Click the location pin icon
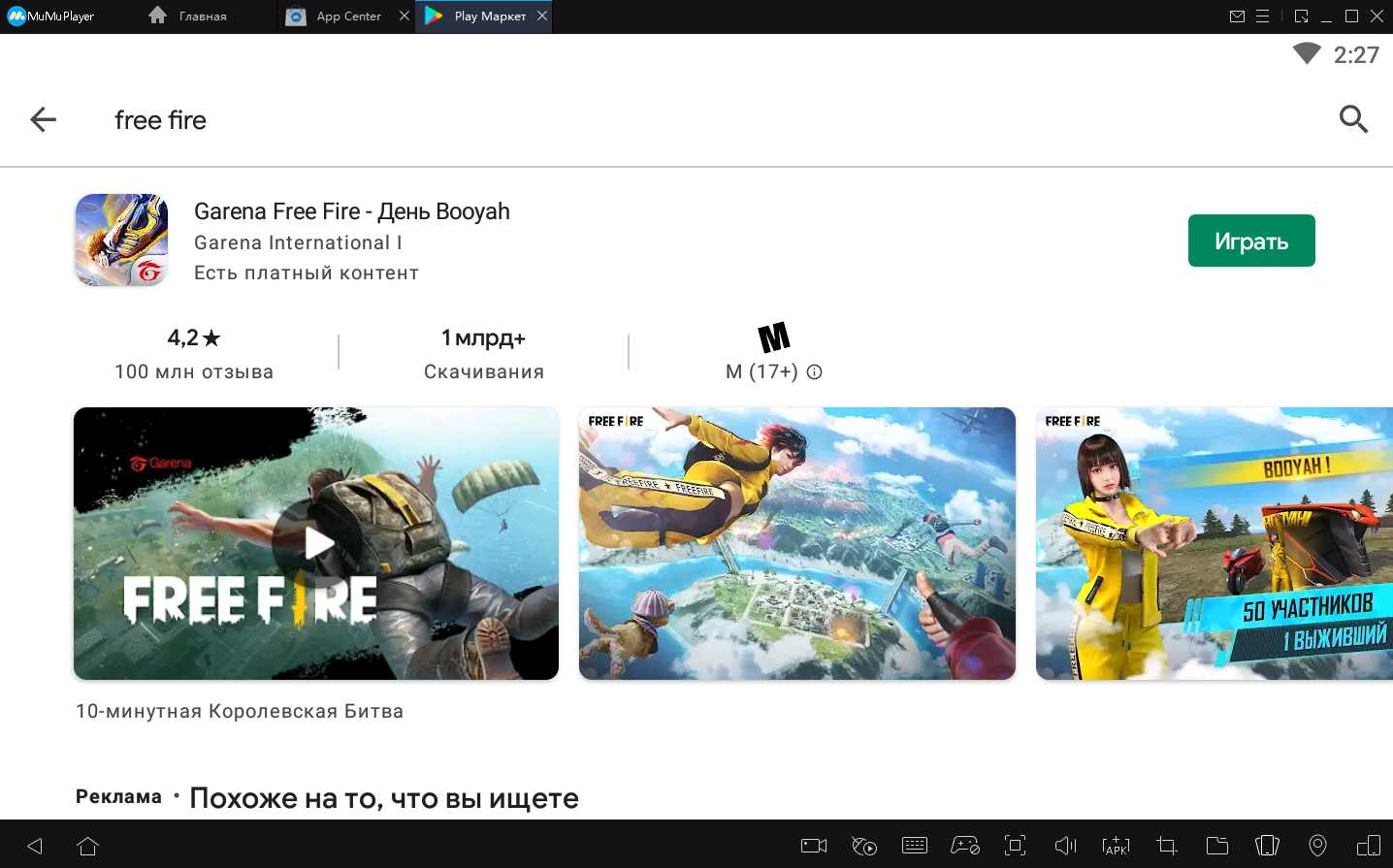This screenshot has height=868, width=1393. click(x=1317, y=846)
